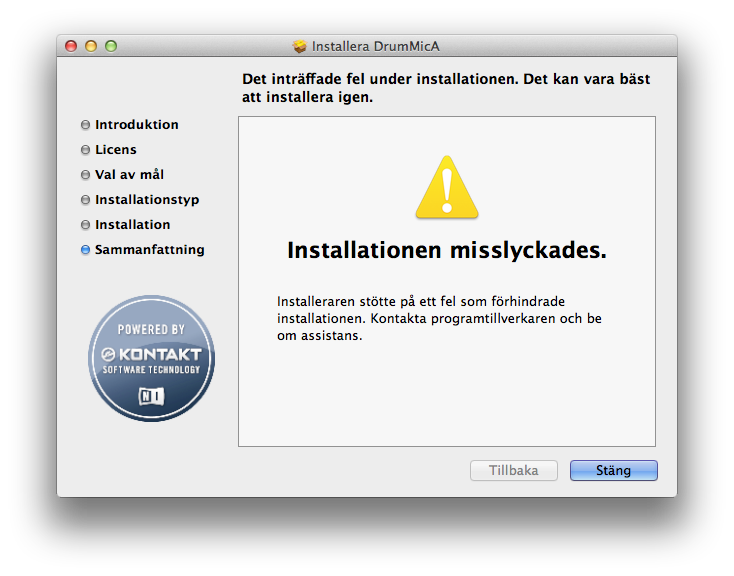The height and width of the screenshot is (576, 734).
Task: Zoom the window with the green button
Action: pyautogui.click(x=111, y=46)
